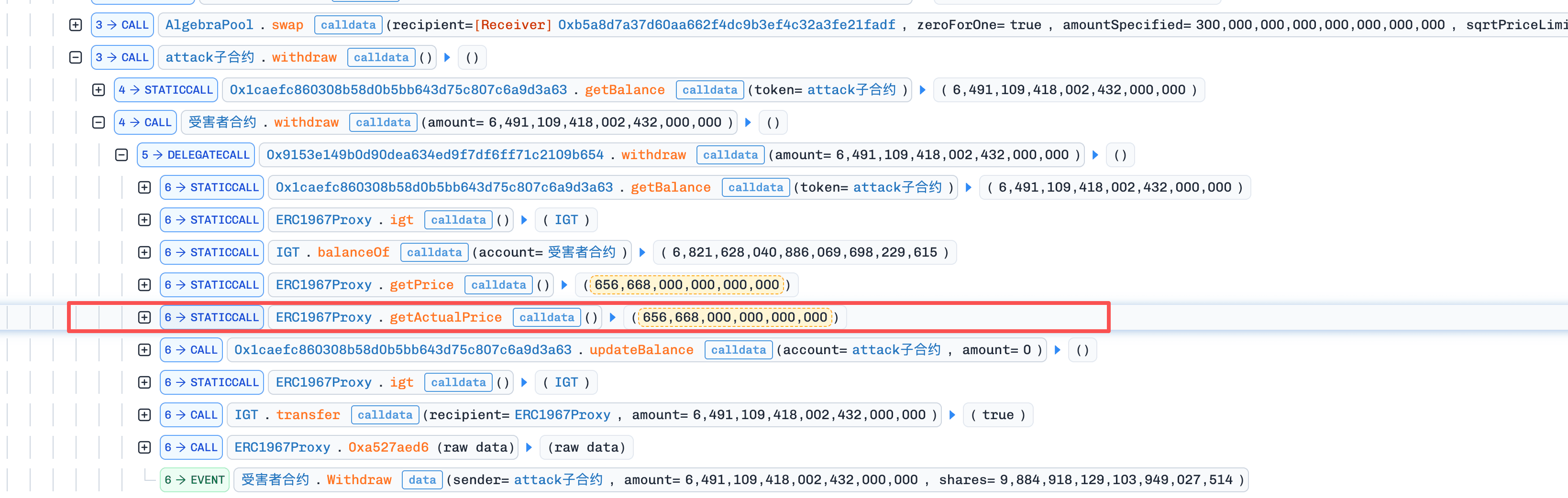Collapse the attack子合约 withdraw call row
Viewport: 1568px width, 498px height.
click(x=76, y=57)
